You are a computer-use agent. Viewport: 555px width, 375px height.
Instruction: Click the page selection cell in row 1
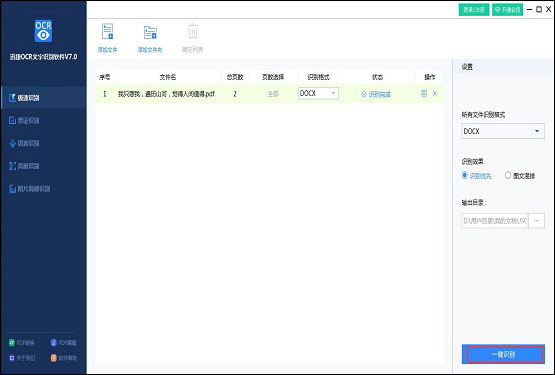point(273,94)
